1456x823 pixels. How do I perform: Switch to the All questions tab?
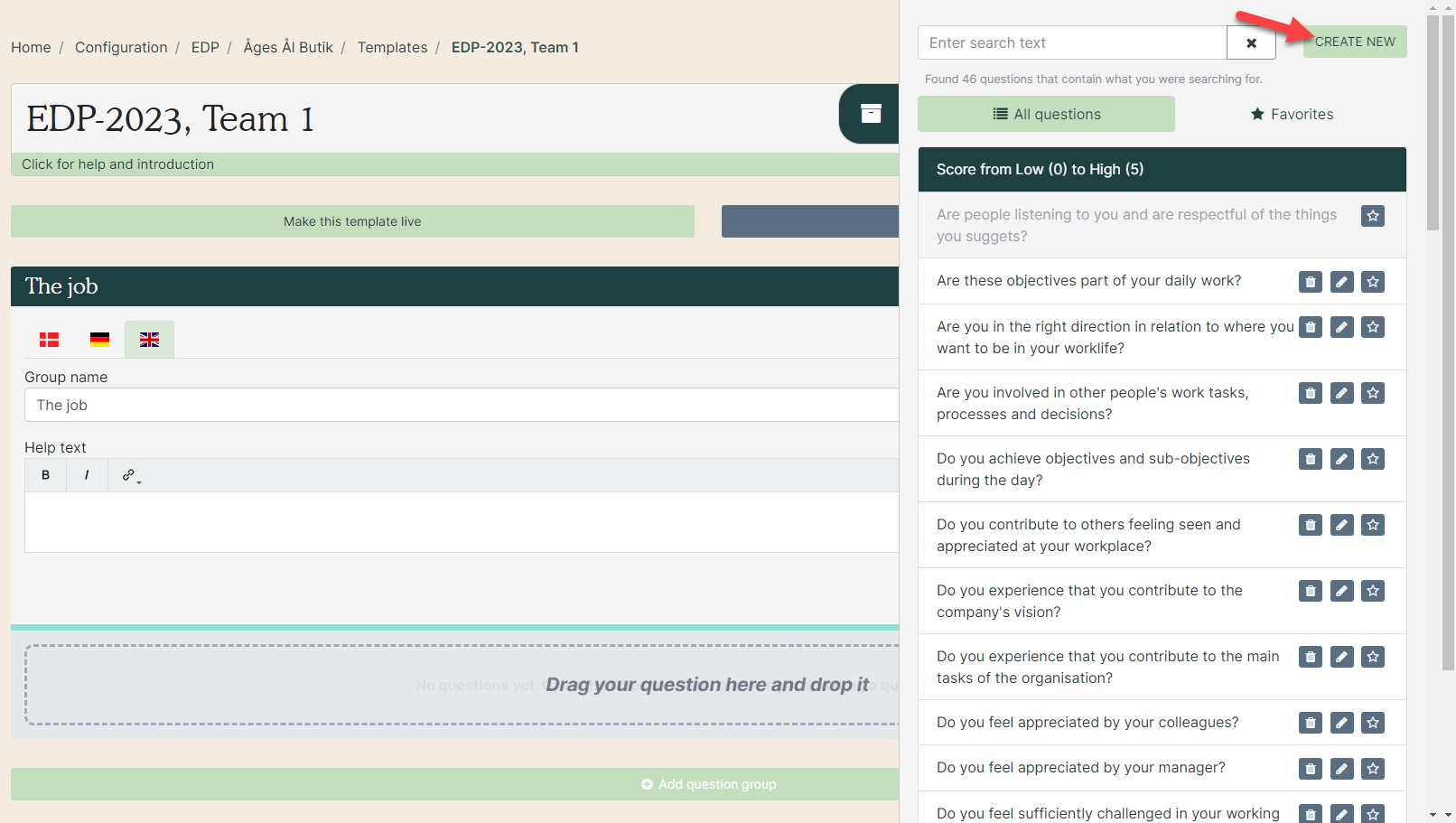1046,114
